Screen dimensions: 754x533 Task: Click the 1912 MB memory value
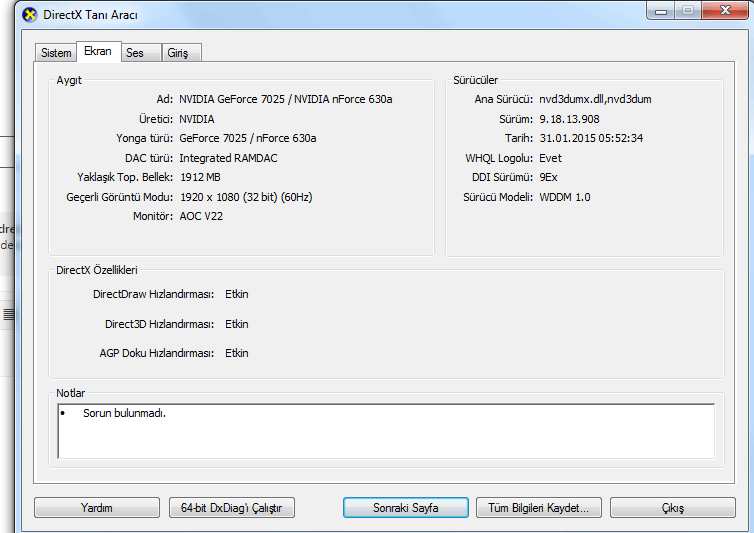pos(200,178)
